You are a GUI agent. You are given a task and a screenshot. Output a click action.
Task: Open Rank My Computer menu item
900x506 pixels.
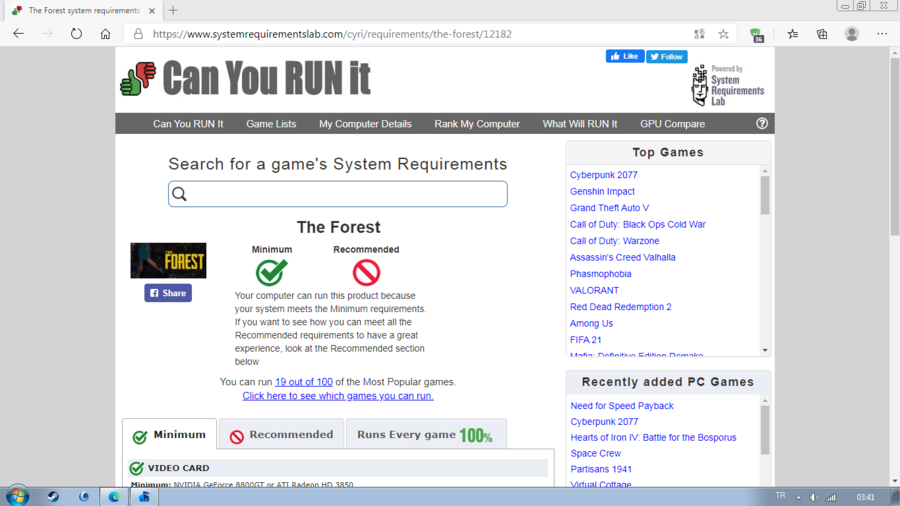point(477,124)
